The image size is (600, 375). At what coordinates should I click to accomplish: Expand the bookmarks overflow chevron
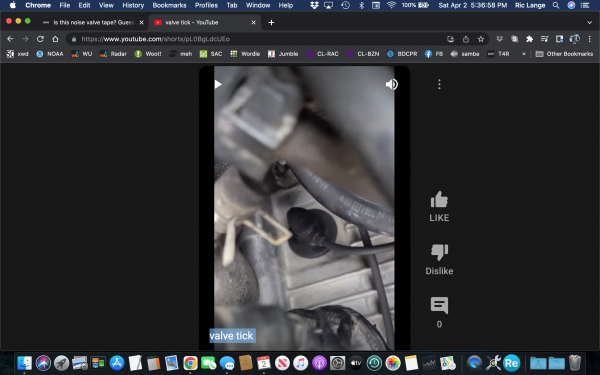pos(523,54)
